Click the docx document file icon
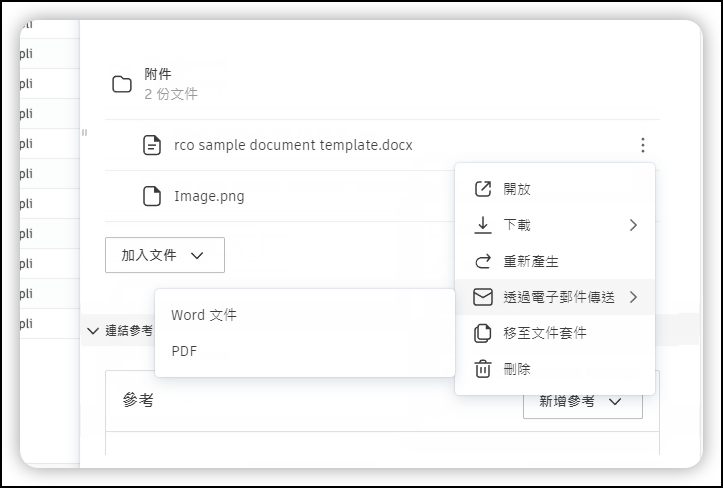The height and width of the screenshot is (488, 723). [x=152, y=145]
